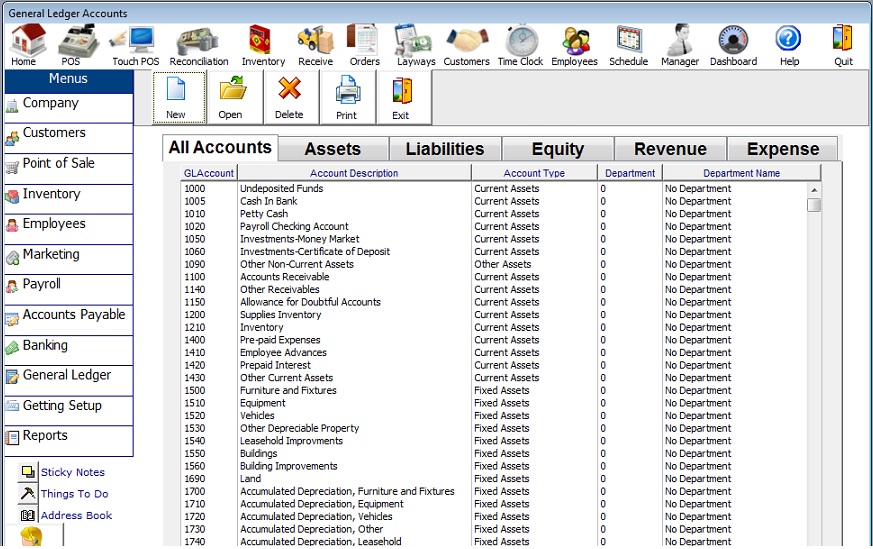Image resolution: width=873 pixels, height=549 pixels.
Task: Open the Dashboard gauge icon
Action: coord(733,45)
